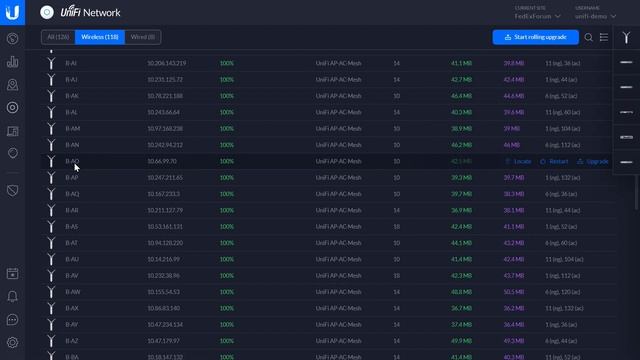The width and height of the screenshot is (640, 360).
Task: Select the Wireless (118) tab
Action: [100, 37]
